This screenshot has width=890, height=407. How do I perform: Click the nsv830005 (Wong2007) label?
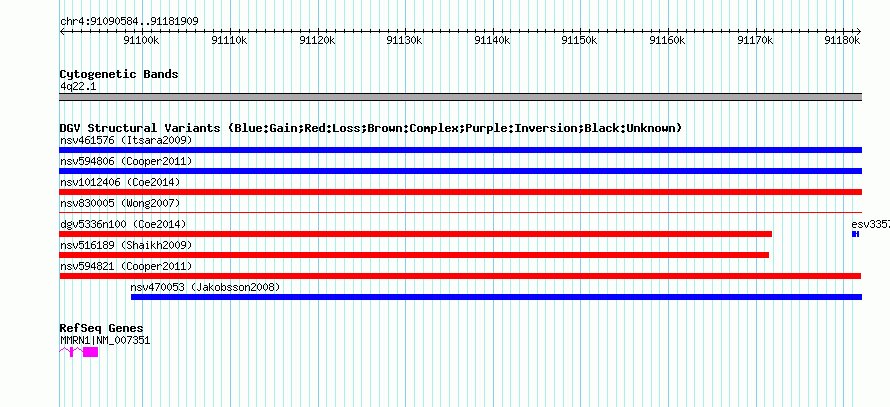point(120,203)
